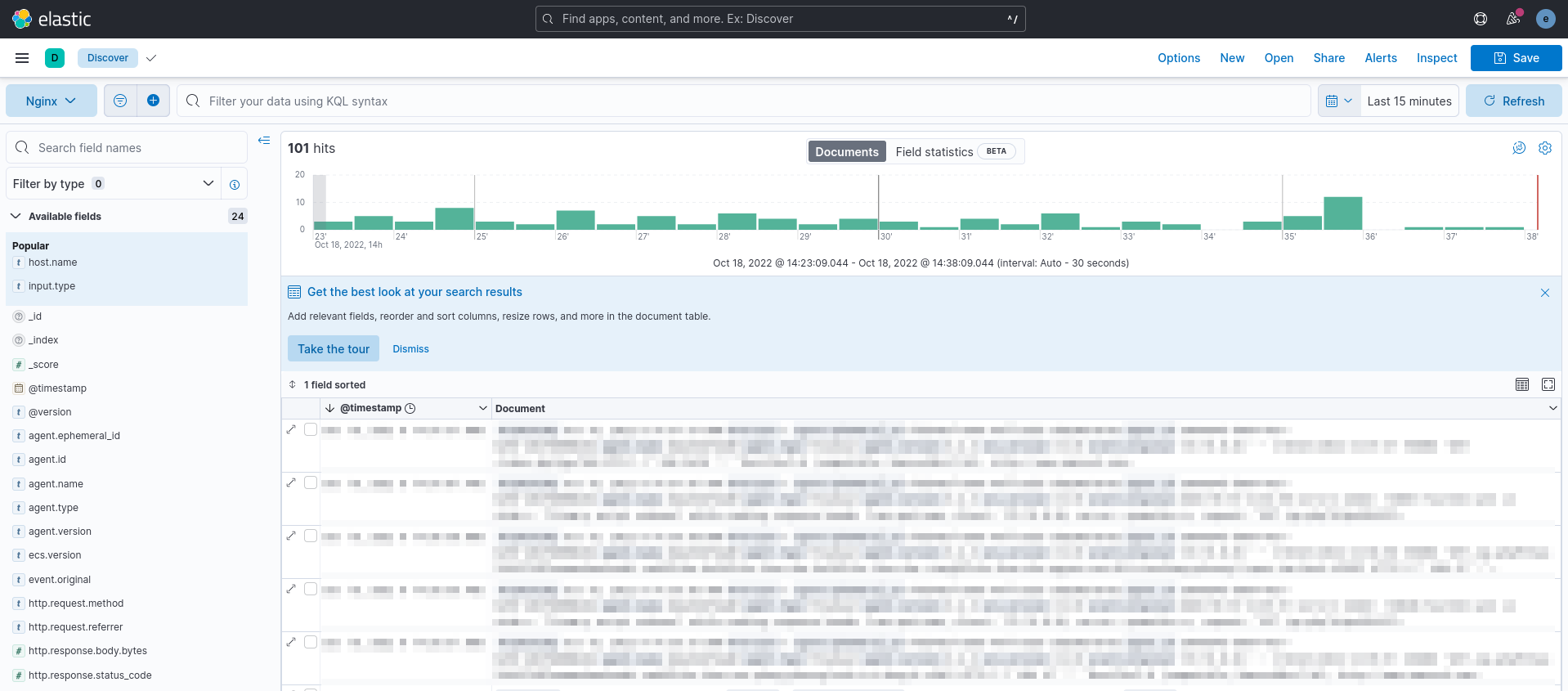The width and height of the screenshot is (1568, 691).
Task: Click the Refresh button
Action: (x=1513, y=101)
